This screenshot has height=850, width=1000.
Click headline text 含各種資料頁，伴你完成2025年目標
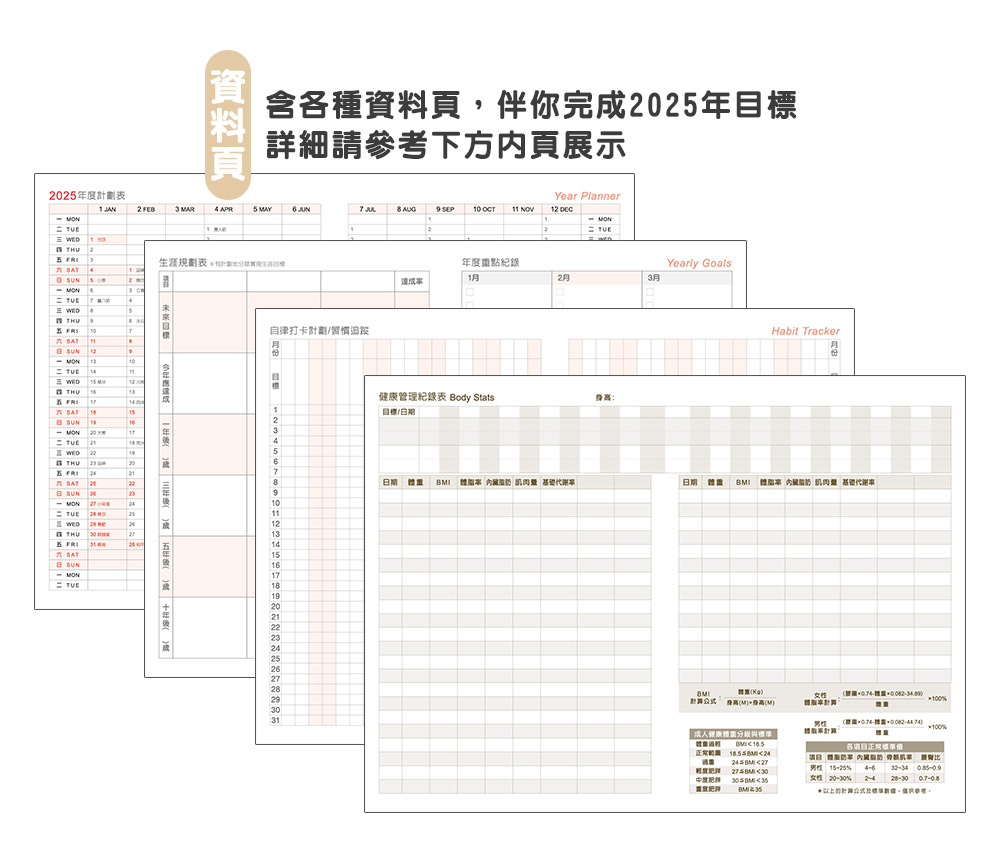(531, 105)
